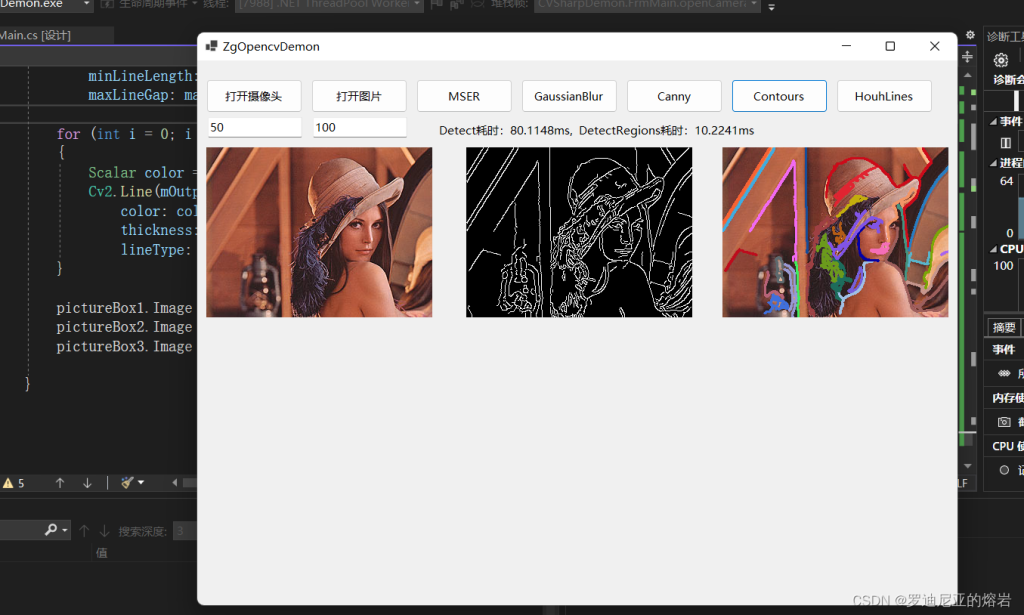Click the pictureBox2.Image code line
This screenshot has height=615, width=1024.
124,326
